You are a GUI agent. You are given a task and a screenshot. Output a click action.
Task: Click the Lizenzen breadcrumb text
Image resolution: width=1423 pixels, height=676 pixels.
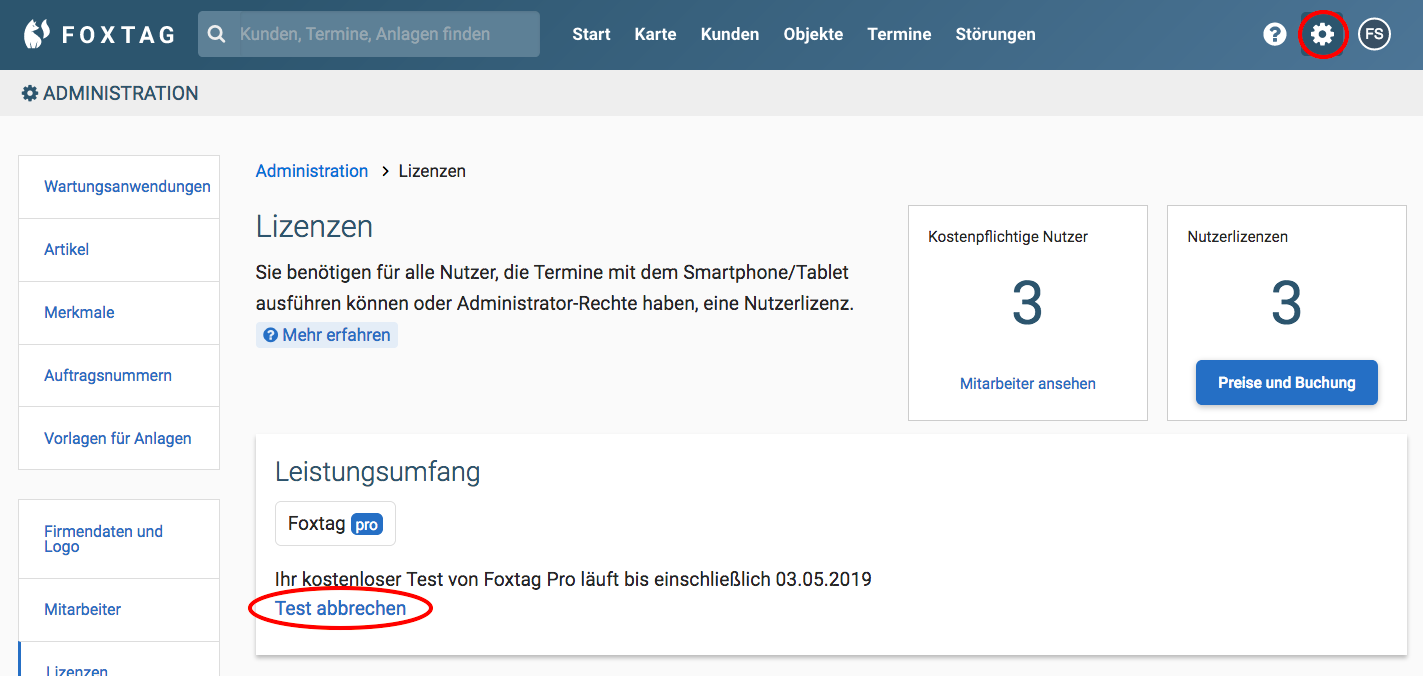(432, 171)
